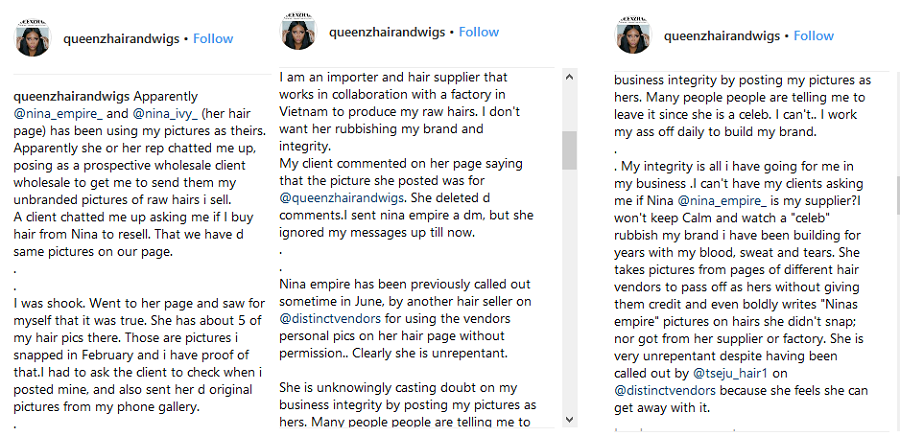900x436 pixels.
Task: Follow queenzhairandwigs in the right post
Action: point(814,36)
